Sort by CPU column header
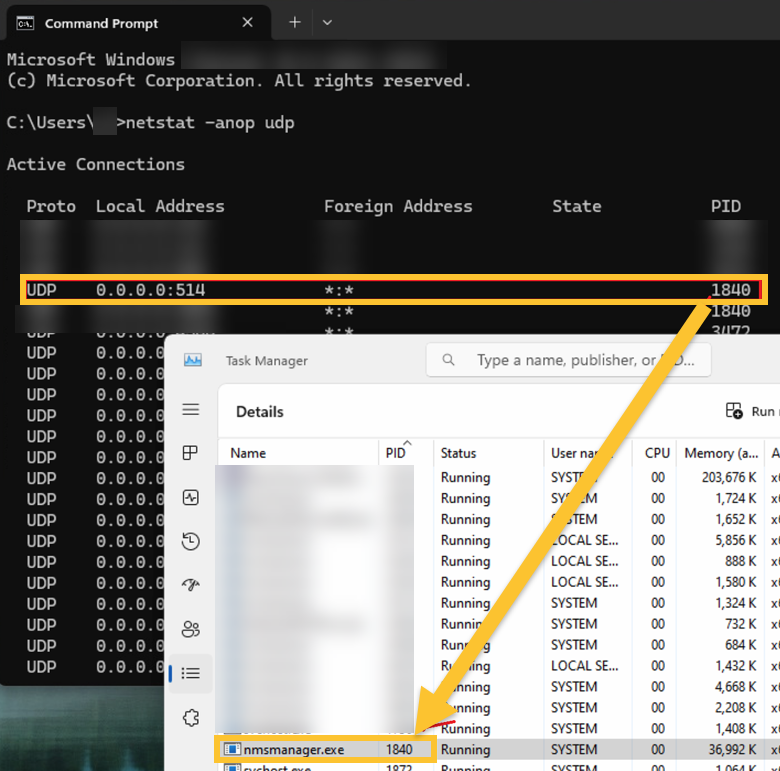This screenshot has width=780, height=771. coord(657,453)
